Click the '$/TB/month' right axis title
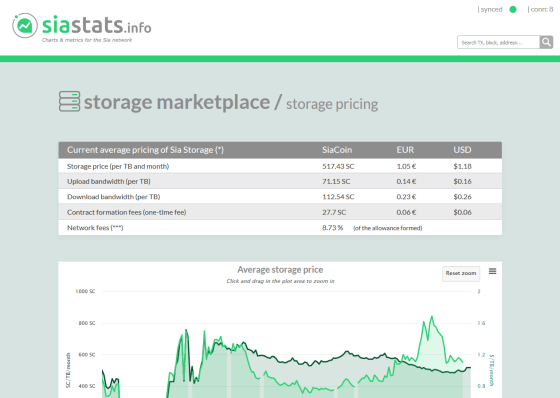The height and width of the screenshot is (398, 560). [x=491, y=370]
